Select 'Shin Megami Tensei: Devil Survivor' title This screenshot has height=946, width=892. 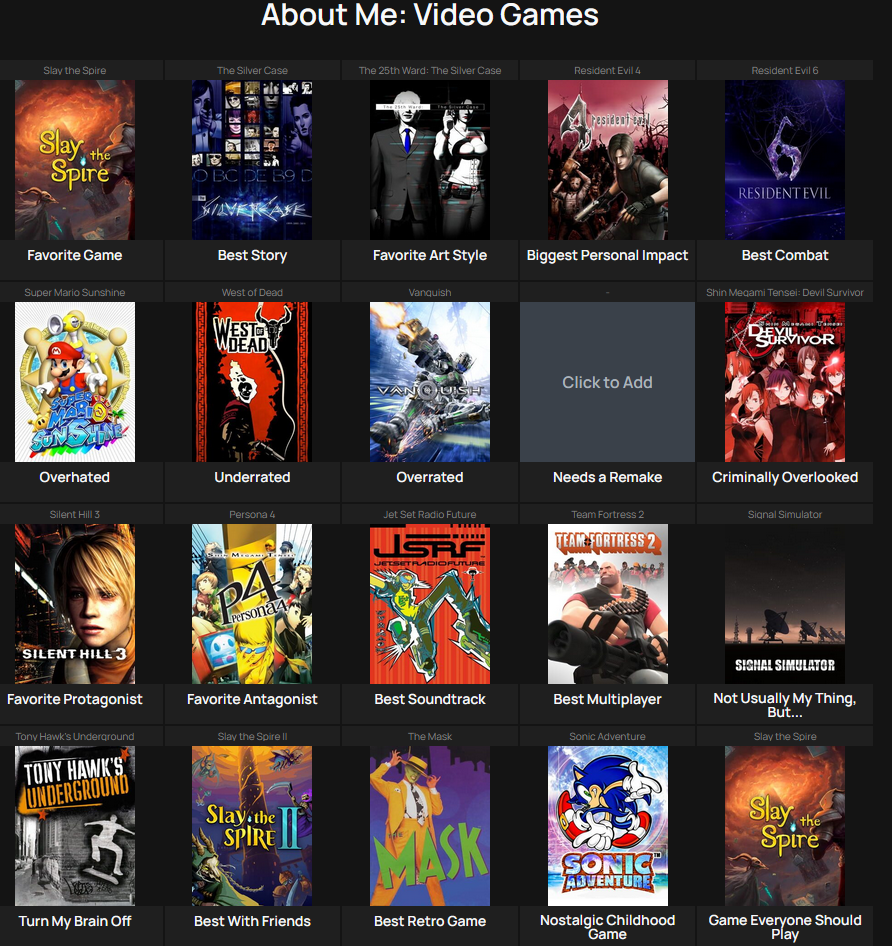[x=785, y=293]
